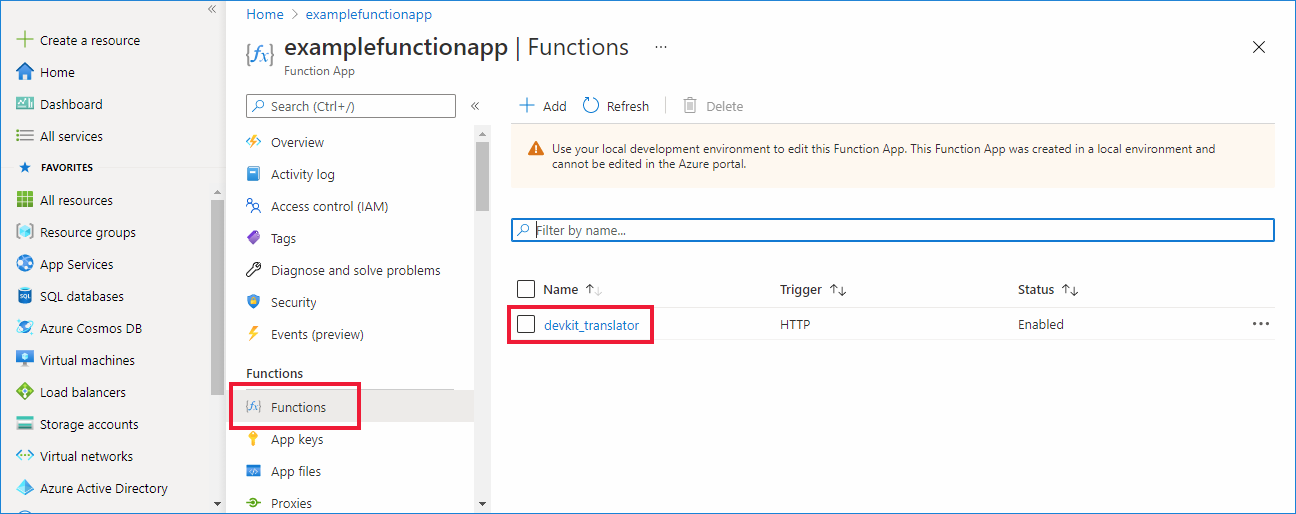Image resolution: width=1296 pixels, height=514 pixels.
Task: Click the Create a resource plus icon
Action: 25,40
